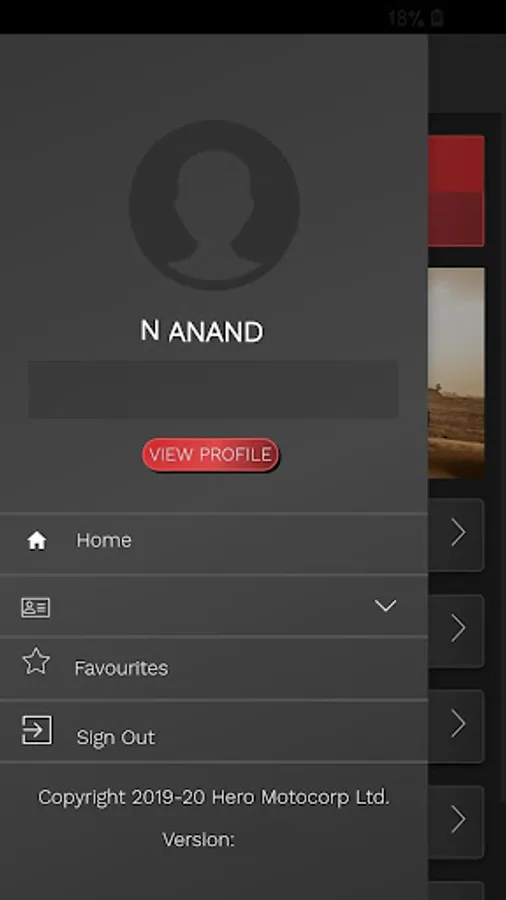
Task: Tap the Favourites star icon
Action: click(x=36, y=661)
